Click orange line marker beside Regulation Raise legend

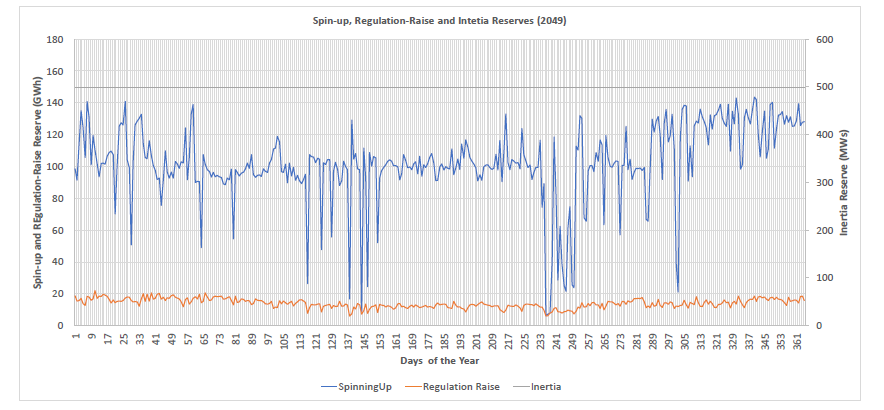click(413, 387)
